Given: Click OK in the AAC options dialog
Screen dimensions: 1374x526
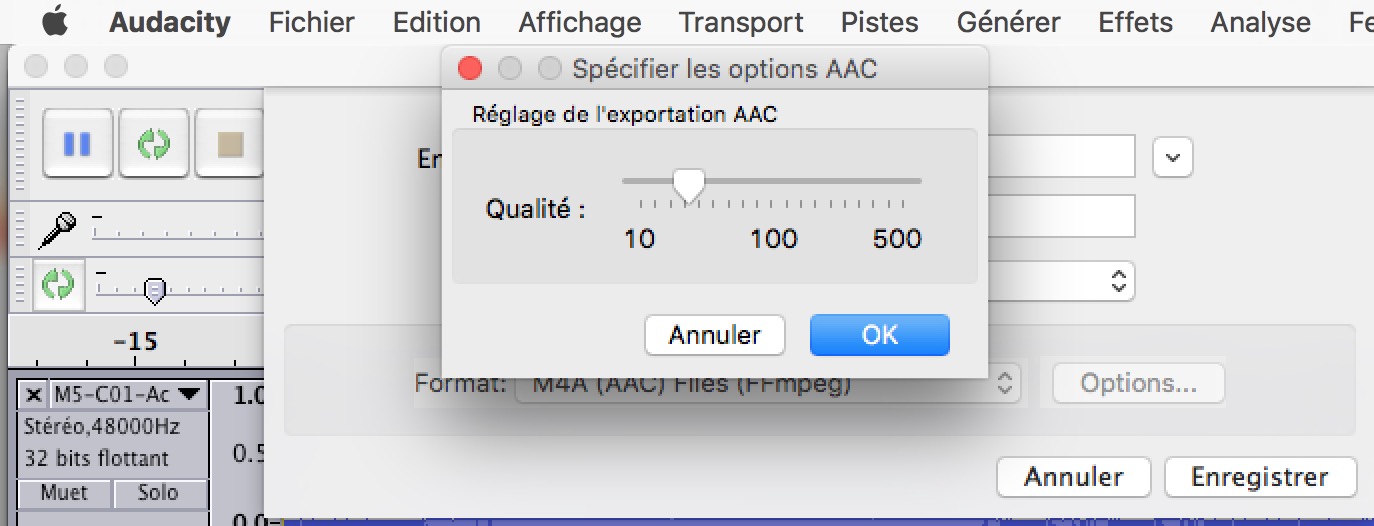Looking at the screenshot, I should 879,335.
